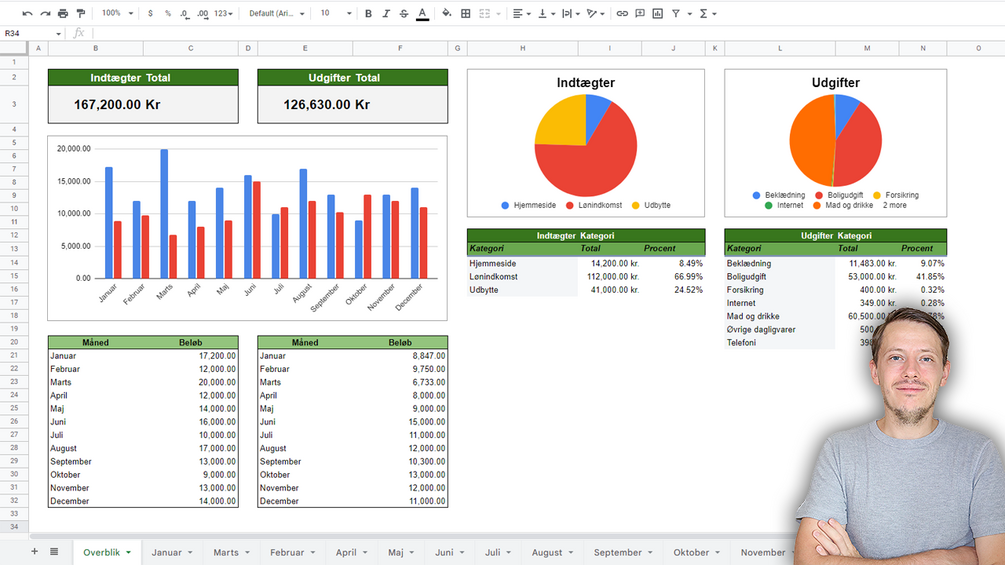Switch to the Februar sheet tab
This screenshot has width=1005, height=565.
tap(287, 552)
